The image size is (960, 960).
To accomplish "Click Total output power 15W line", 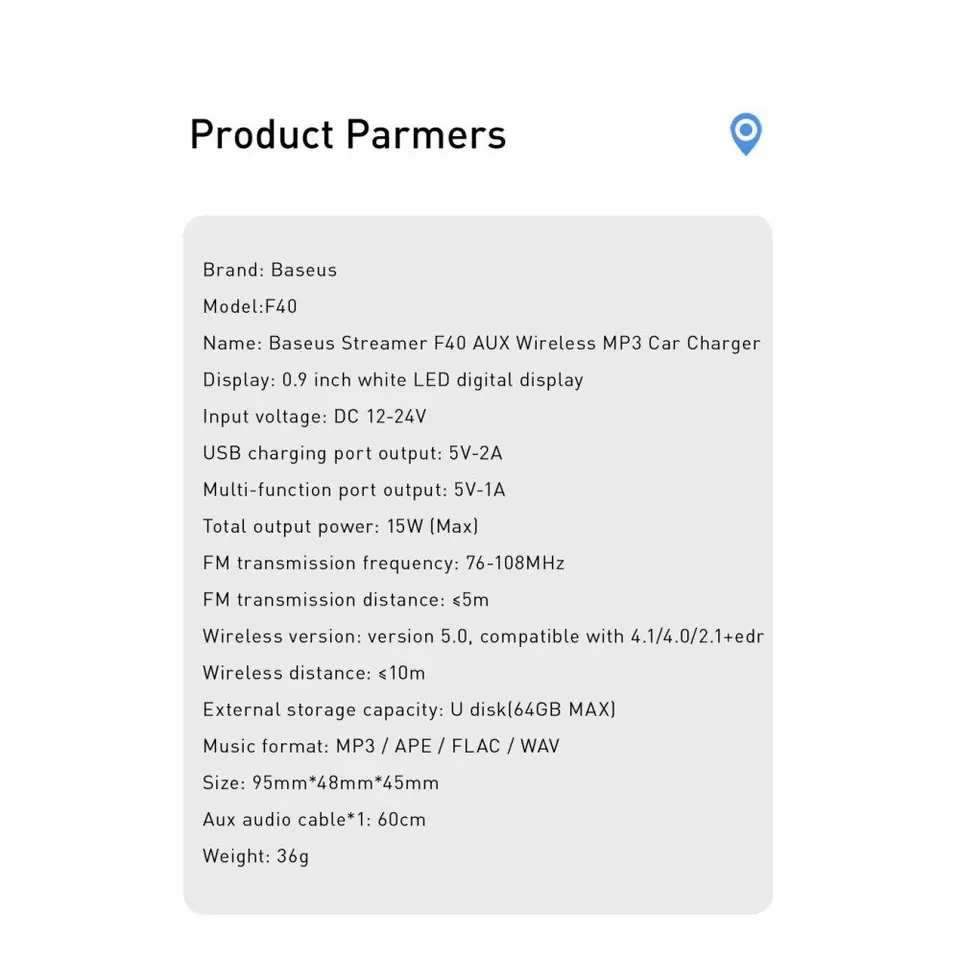I will tap(340, 527).
